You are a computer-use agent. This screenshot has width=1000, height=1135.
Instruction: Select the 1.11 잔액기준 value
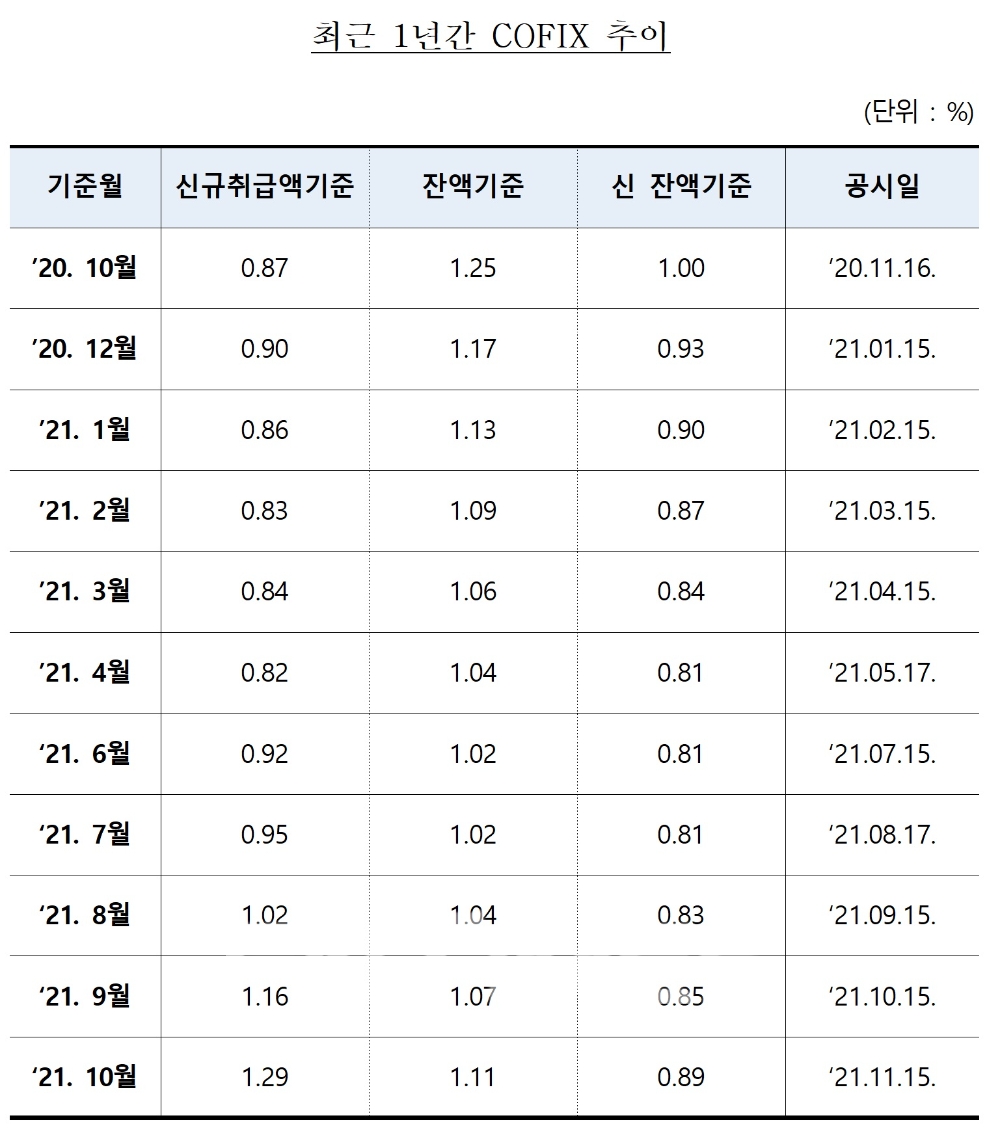[x=473, y=1077]
